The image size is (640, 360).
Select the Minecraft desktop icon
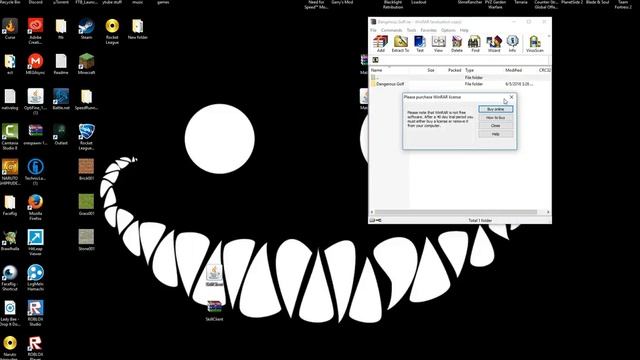point(87,64)
